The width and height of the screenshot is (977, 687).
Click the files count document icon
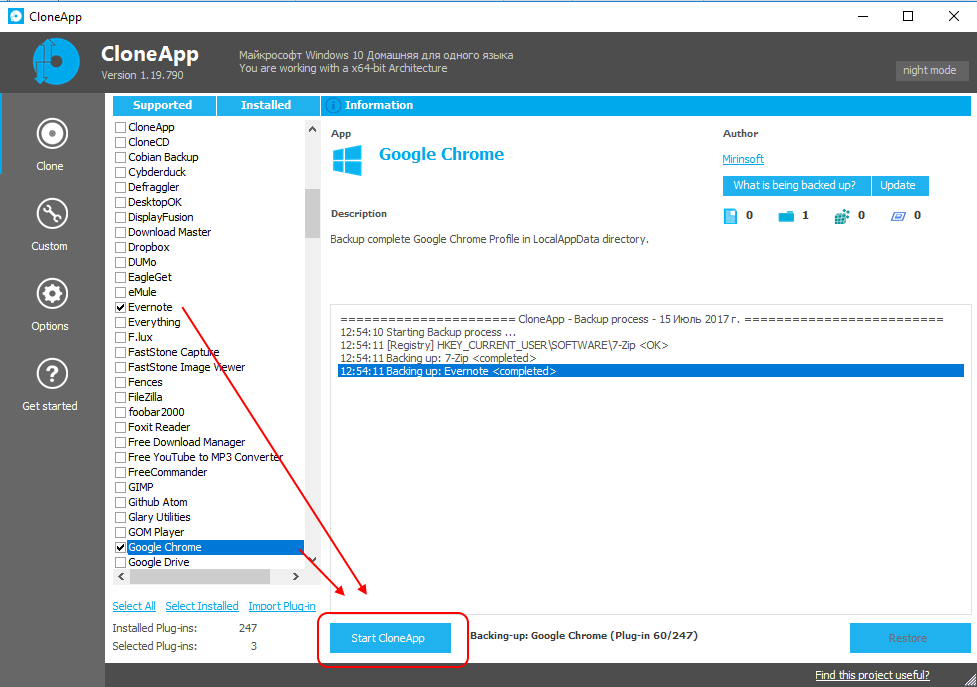(x=730, y=216)
